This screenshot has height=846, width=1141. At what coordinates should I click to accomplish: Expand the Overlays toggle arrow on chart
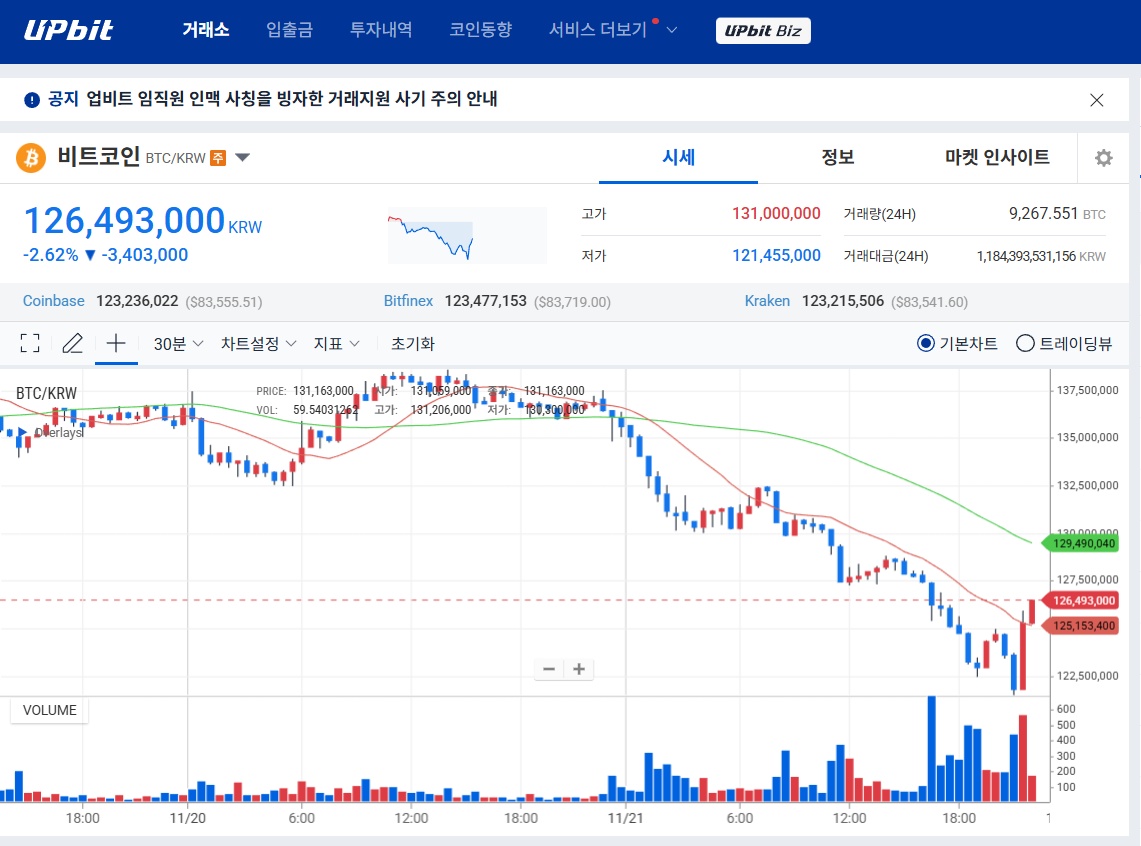(x=23, y=432)
